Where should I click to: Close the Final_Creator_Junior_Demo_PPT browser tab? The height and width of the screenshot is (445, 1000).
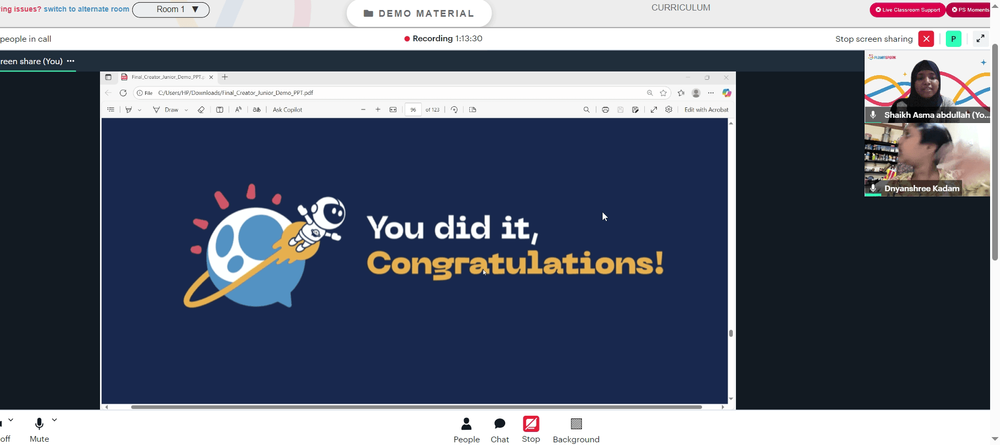click(x=211, y=77)
